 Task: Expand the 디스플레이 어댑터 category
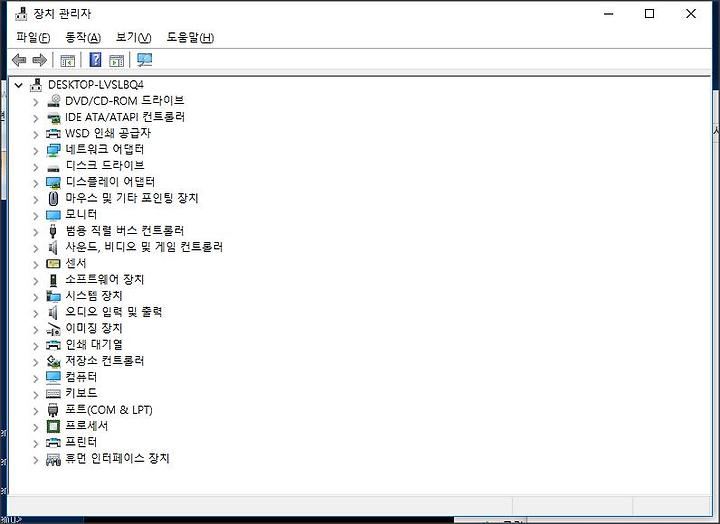[36, 183]
